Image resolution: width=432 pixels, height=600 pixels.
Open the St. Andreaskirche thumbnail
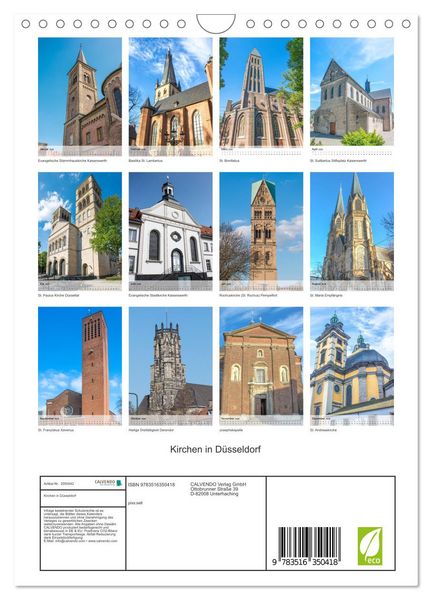(x=352, y=366)
